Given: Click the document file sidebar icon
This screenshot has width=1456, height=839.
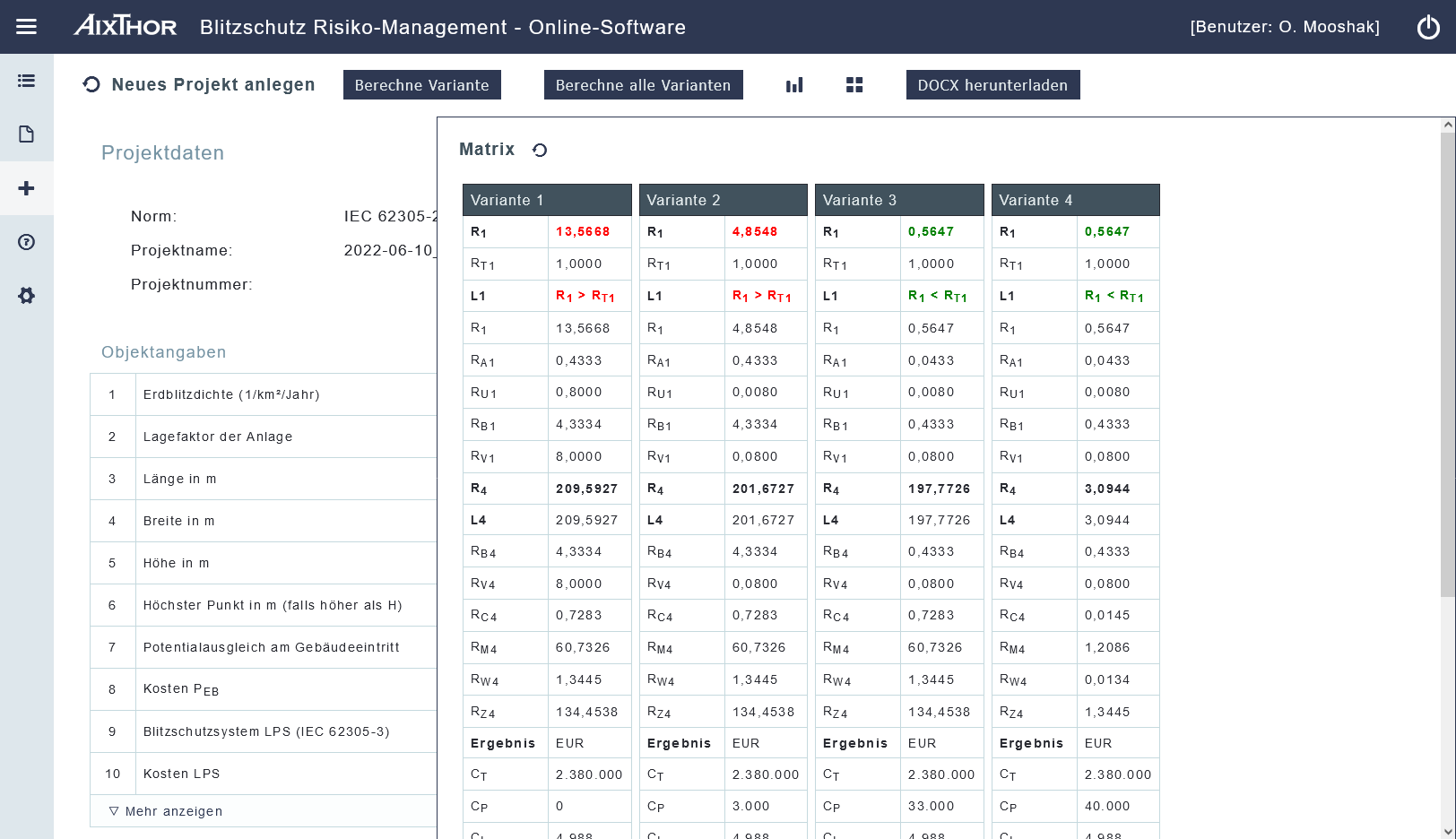Looking at the screenshot, I should pyautogui.click(x=26, y=134).
